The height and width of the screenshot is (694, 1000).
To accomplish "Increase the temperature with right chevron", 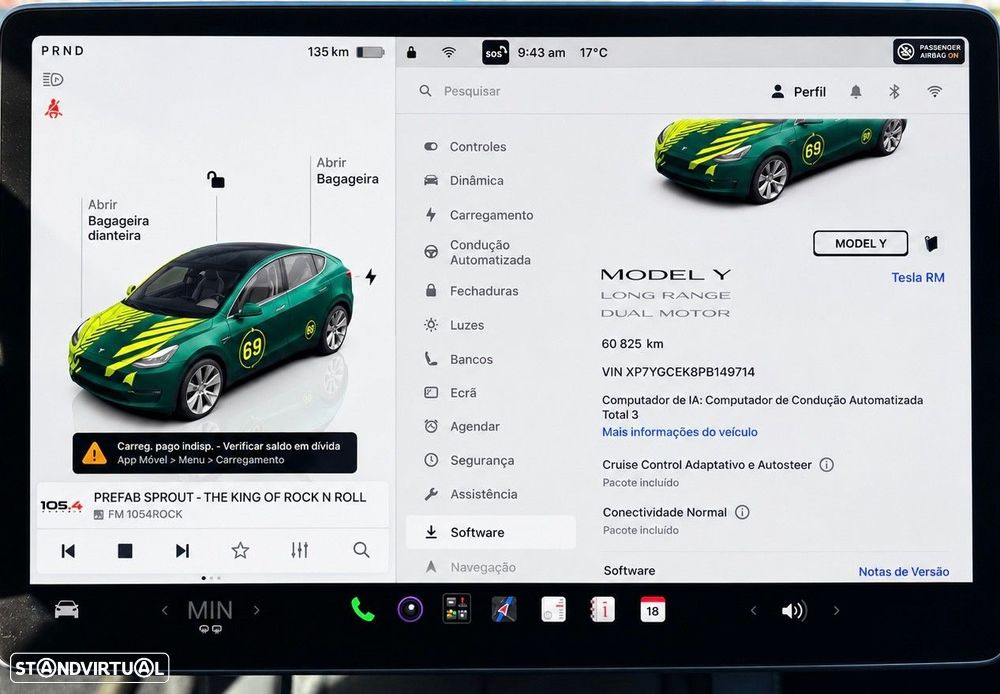I will click(256, 610).
